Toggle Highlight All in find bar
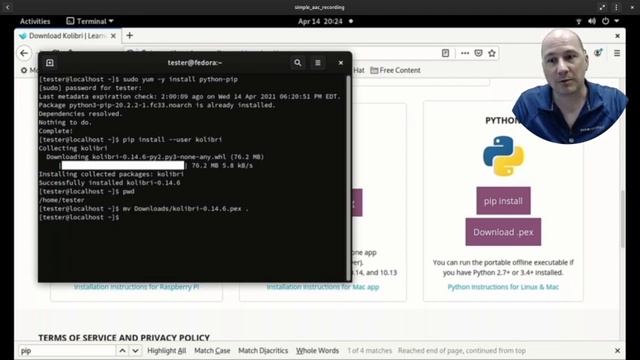Screen dimensions: 640x360 coord(167,351)
